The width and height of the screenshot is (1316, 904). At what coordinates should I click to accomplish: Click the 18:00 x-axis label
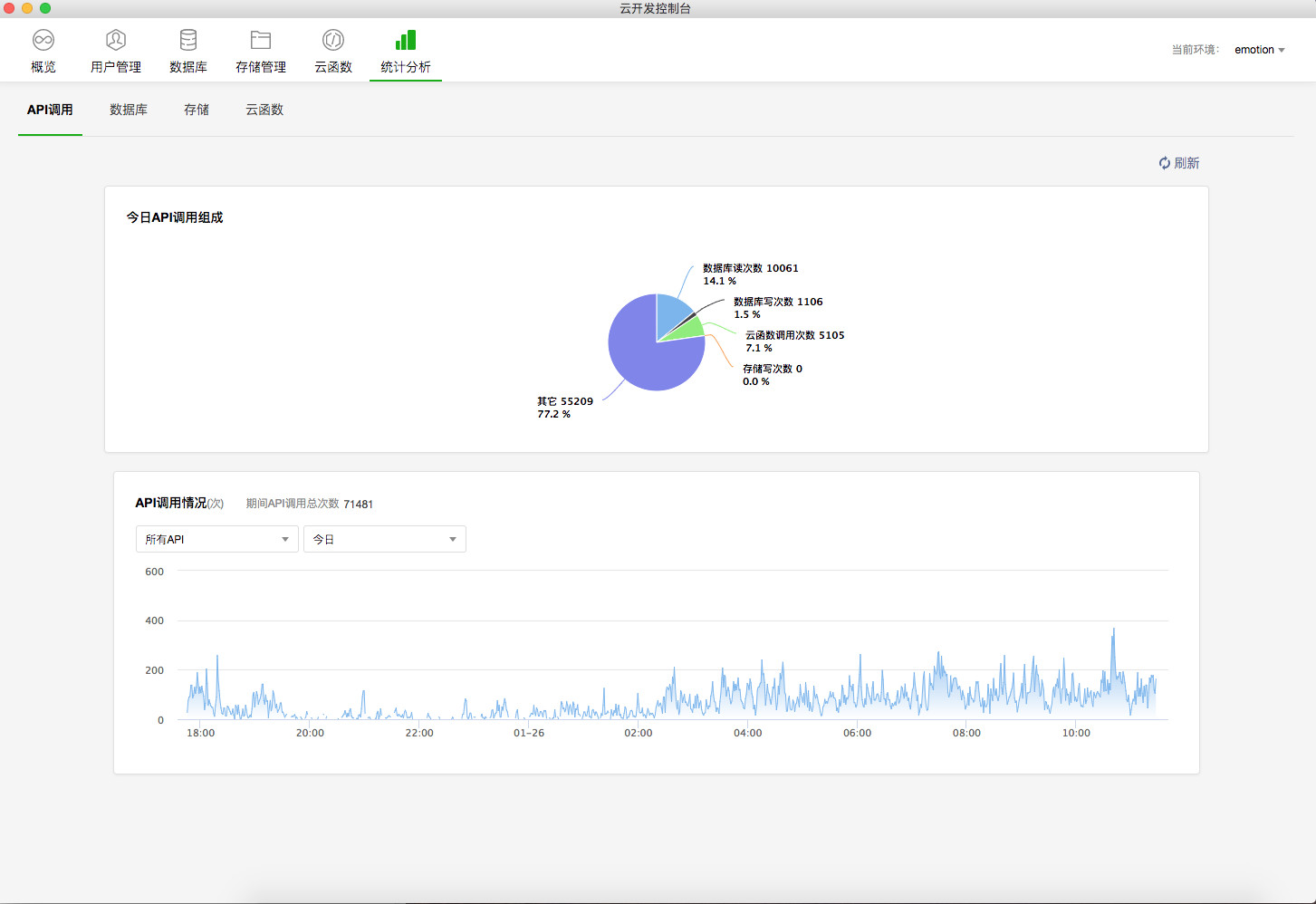200,733
